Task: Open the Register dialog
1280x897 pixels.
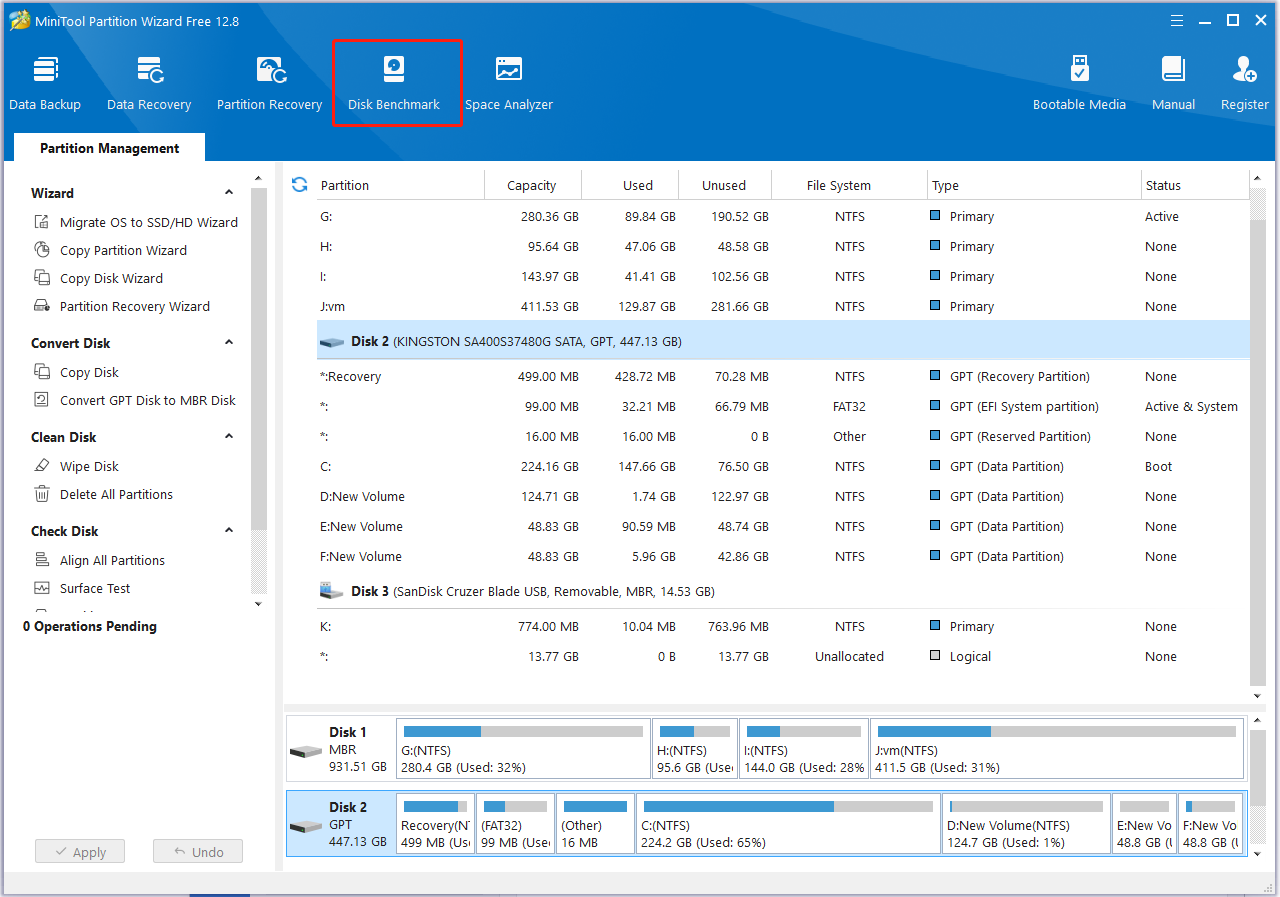Action: pos(1244,83)
